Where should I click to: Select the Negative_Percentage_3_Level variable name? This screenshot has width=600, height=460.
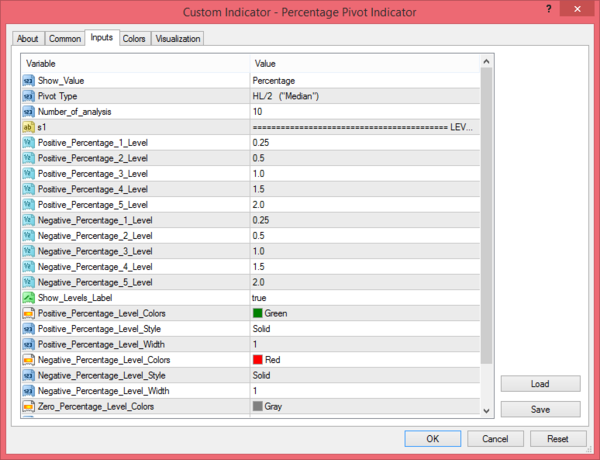click(x=95, y=251)
